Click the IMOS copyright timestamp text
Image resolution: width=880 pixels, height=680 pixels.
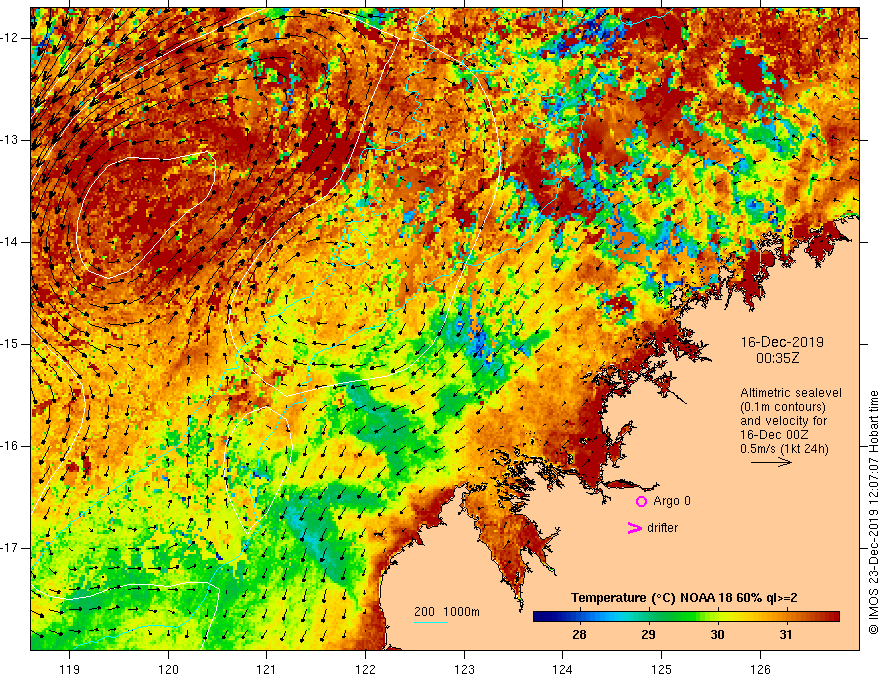(x=873, y=513)
